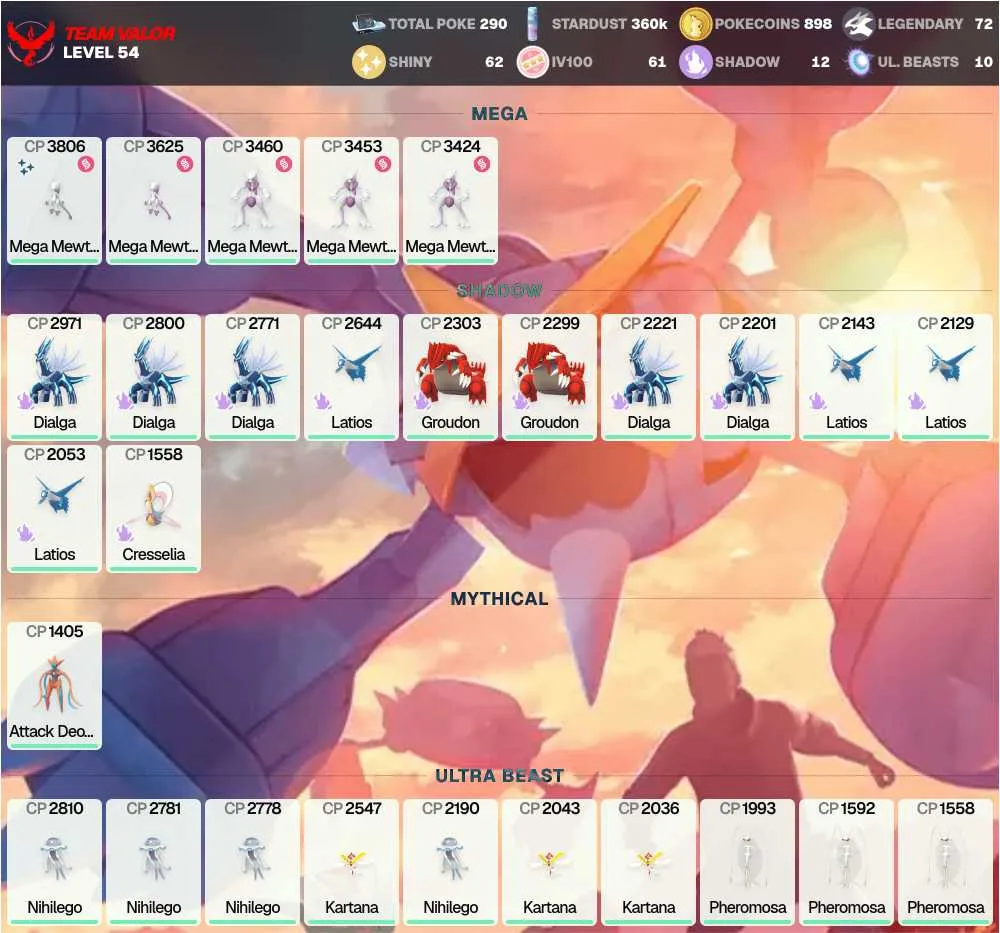Open the Attack Deoxys CP 1405 card
This screenshot has width=1000, height=933.
click(54, 686)
